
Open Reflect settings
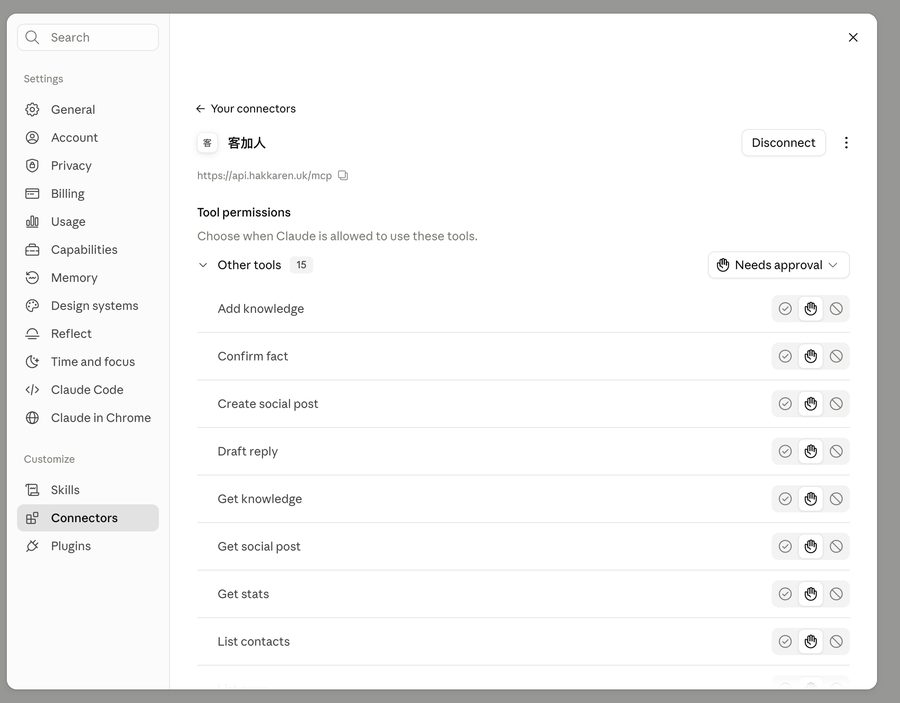click(x=88, y=334)
